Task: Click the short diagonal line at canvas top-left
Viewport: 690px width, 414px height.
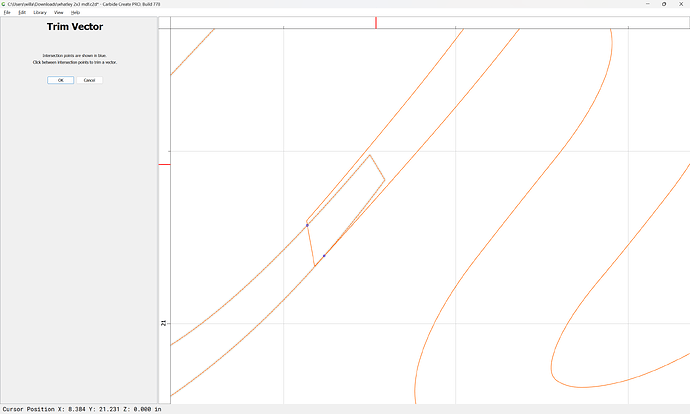Action: pyautogui.click(x=192, y=52)
